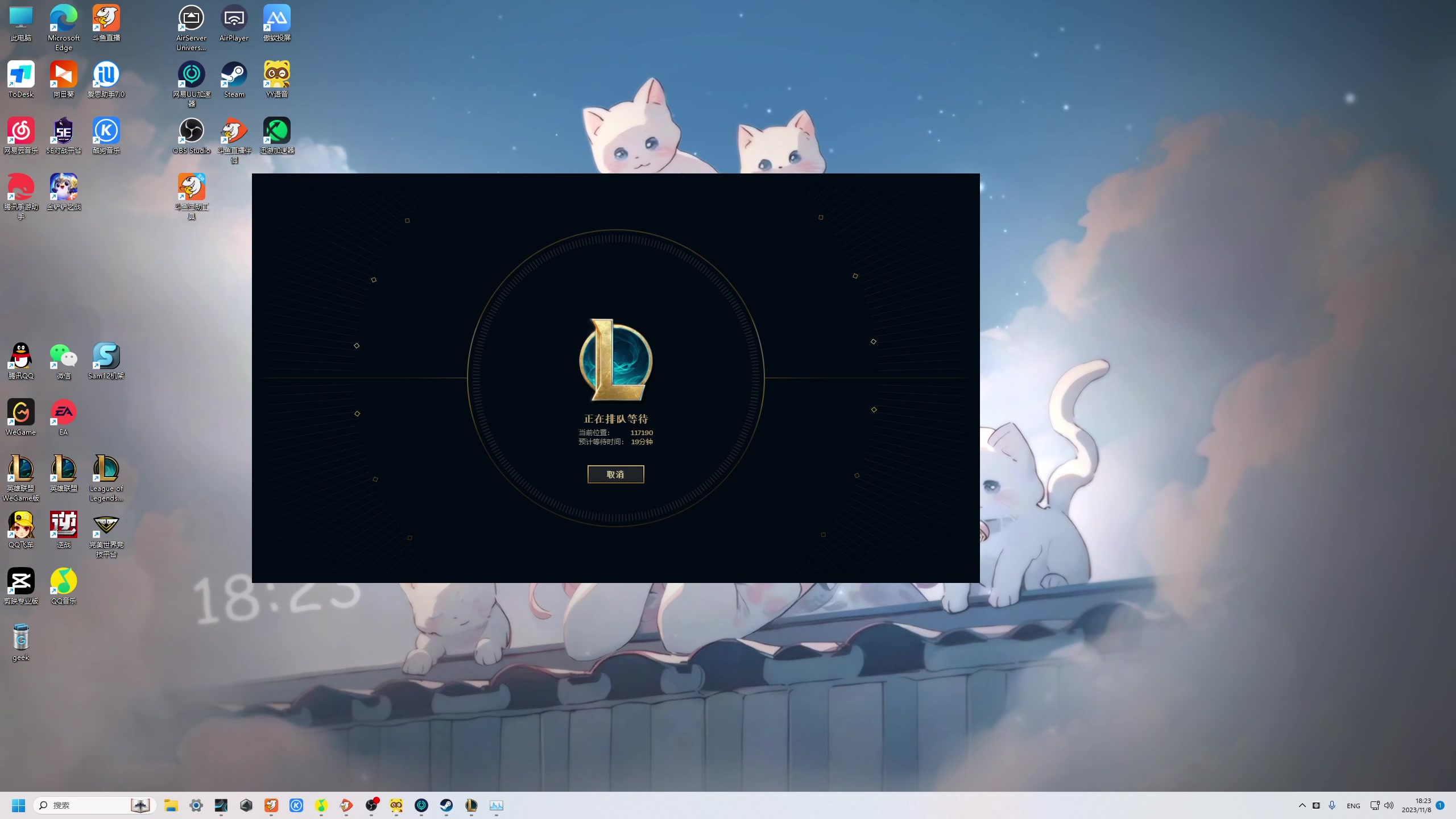
Task: Open the Windows Start menu
Action: coord(19,805)
